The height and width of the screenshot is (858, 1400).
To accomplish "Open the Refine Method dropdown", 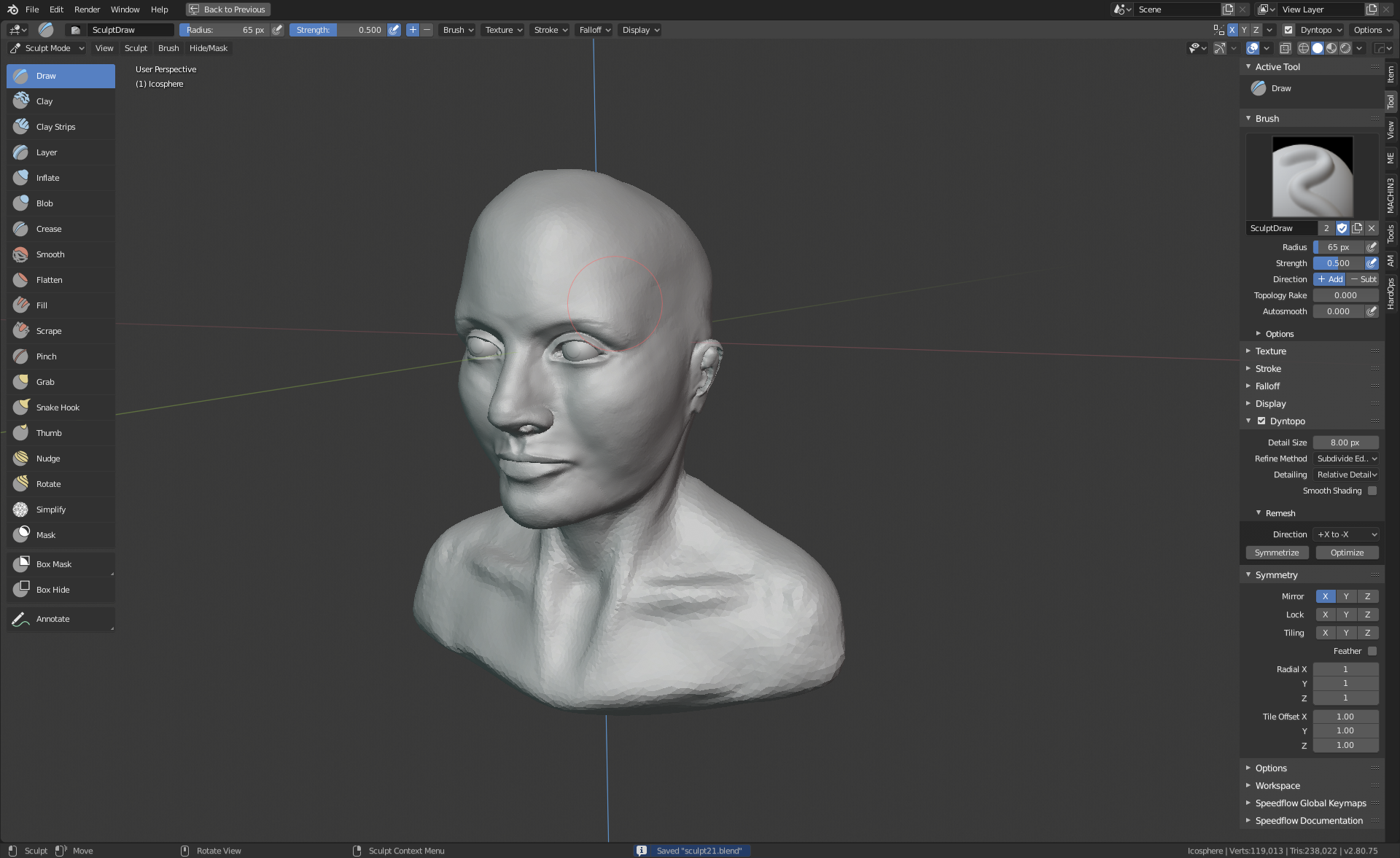I will pyautogui.click(x=1346, y=459).
